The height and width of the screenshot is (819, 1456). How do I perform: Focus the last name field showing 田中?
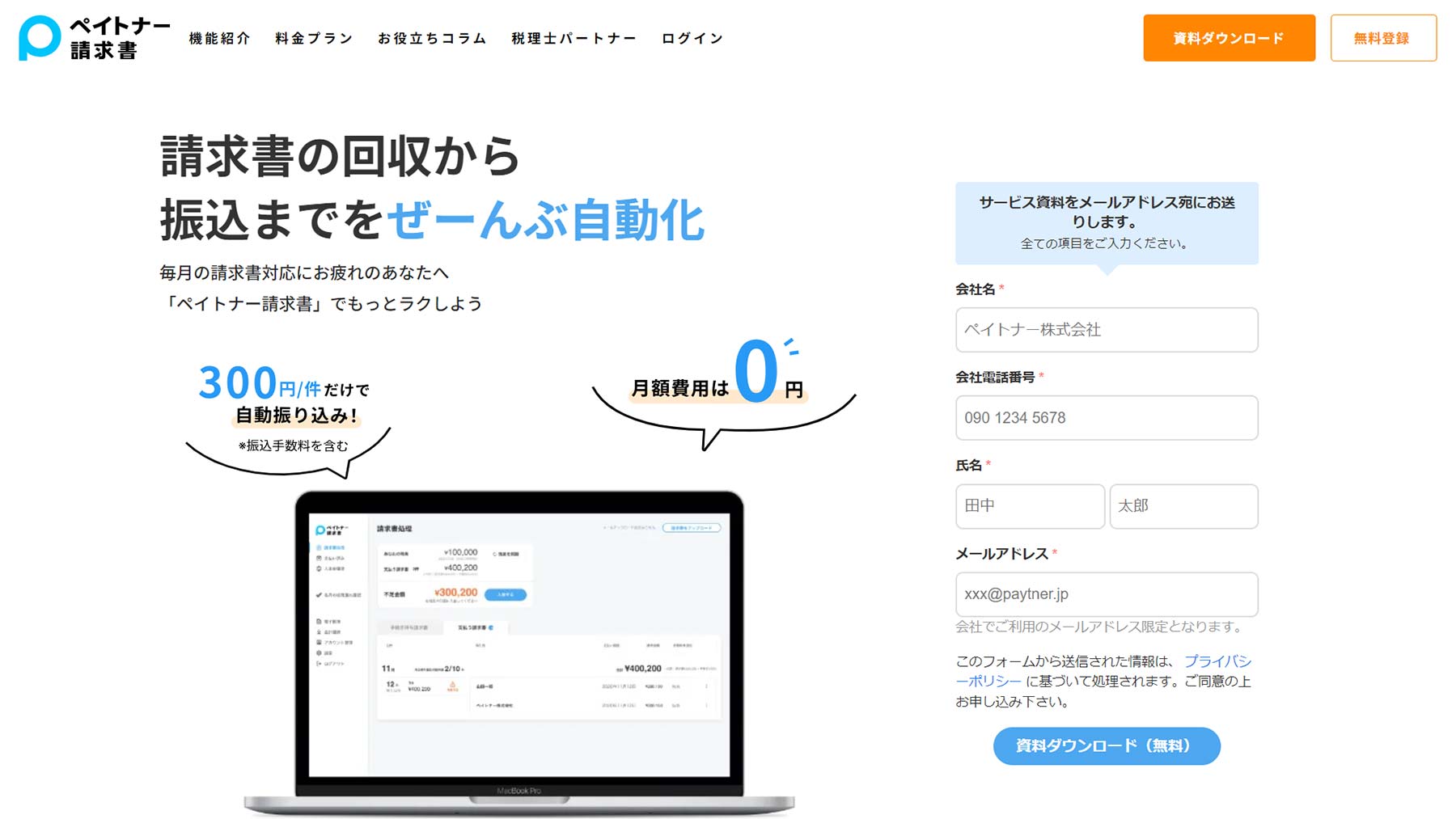pos(1030,506)
